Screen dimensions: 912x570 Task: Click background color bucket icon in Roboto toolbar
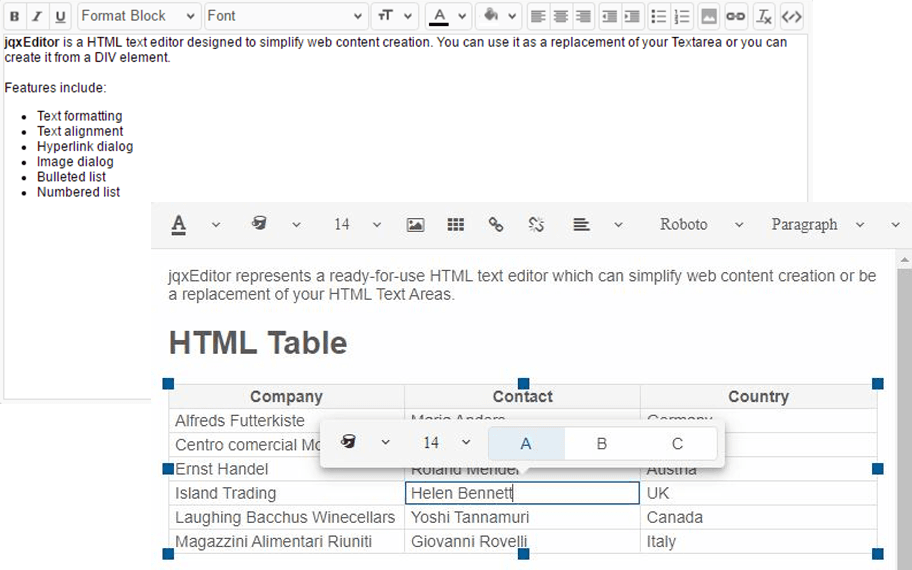pyautogui.click(x=259, y=223)
